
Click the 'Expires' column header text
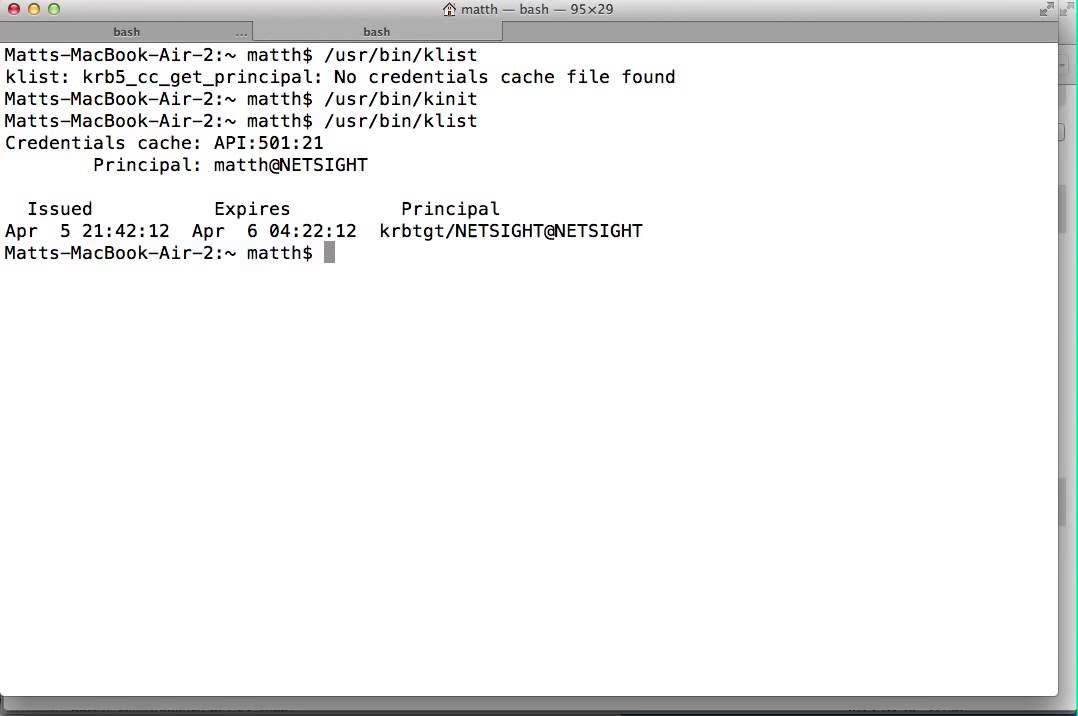tap(252, 209)
